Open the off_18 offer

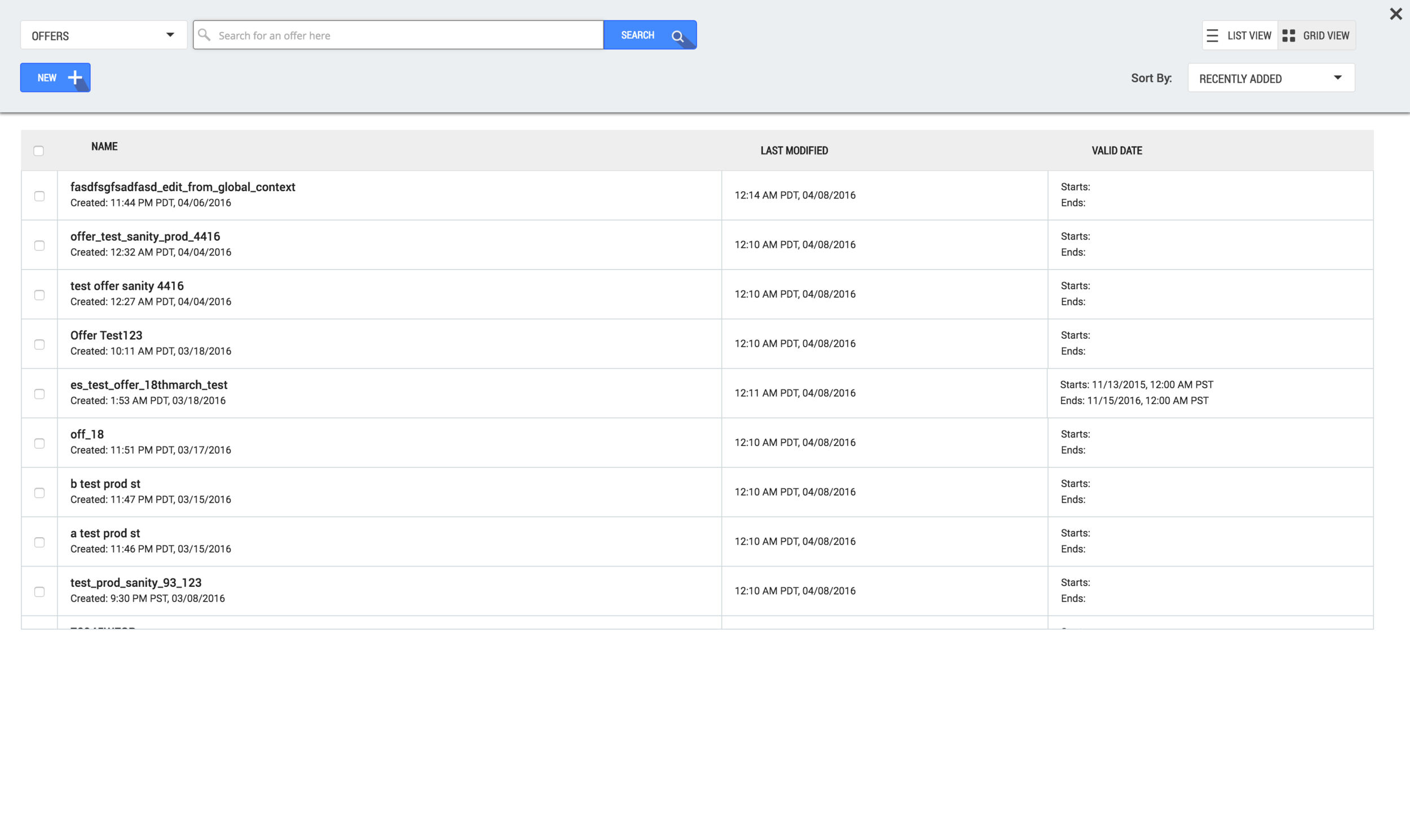coord(87,434)
